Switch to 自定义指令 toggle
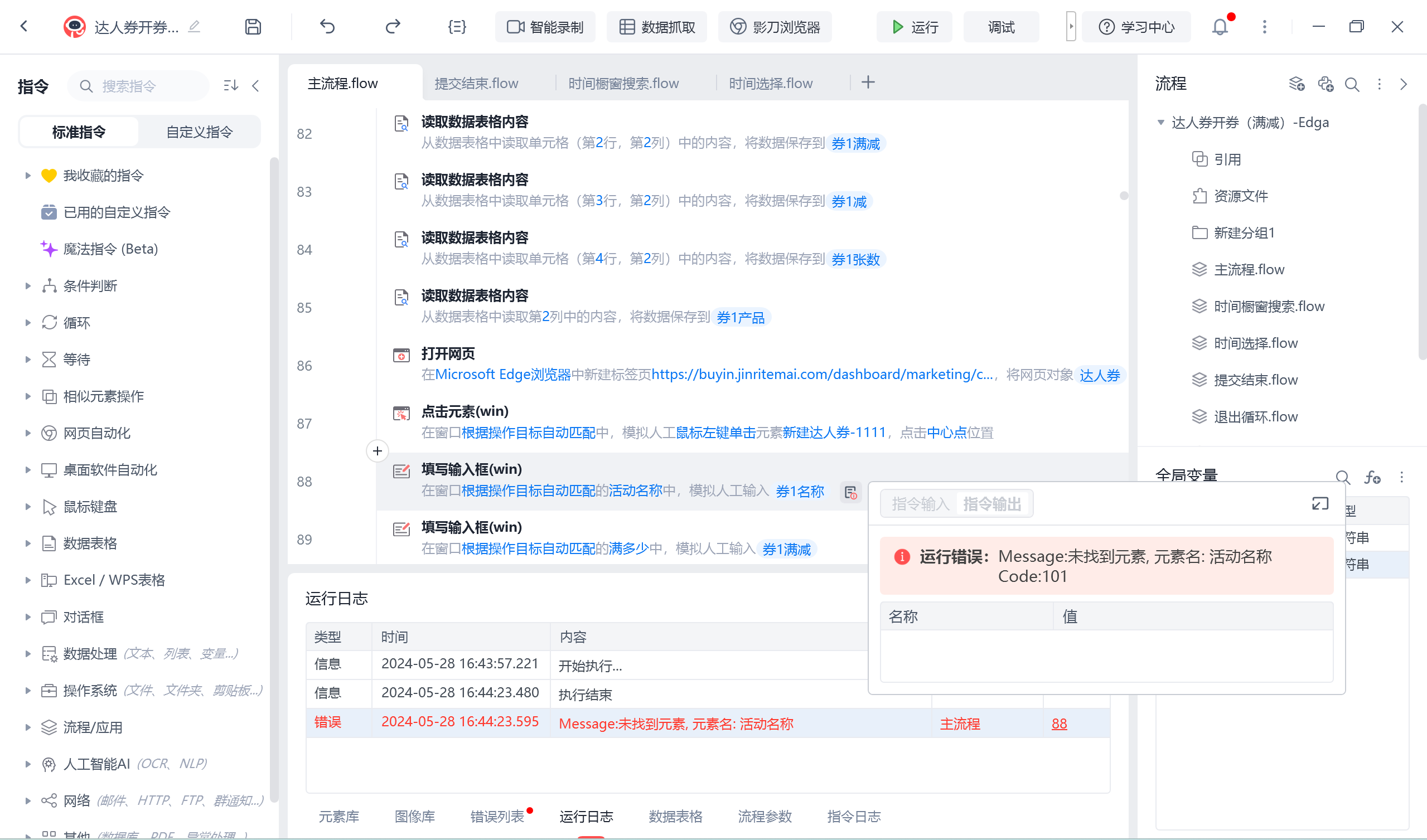The height and width of the screenshot is (840, 1427). pyautogui.click(x=199, y=132)
